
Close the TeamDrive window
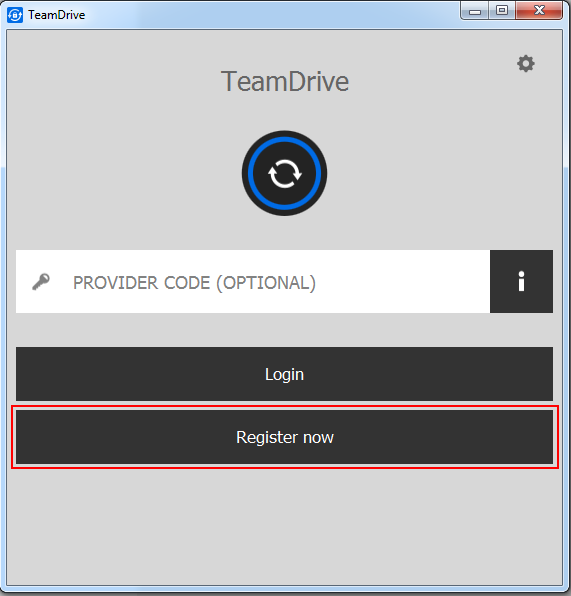pyautogui.click(x=539, y=10)
